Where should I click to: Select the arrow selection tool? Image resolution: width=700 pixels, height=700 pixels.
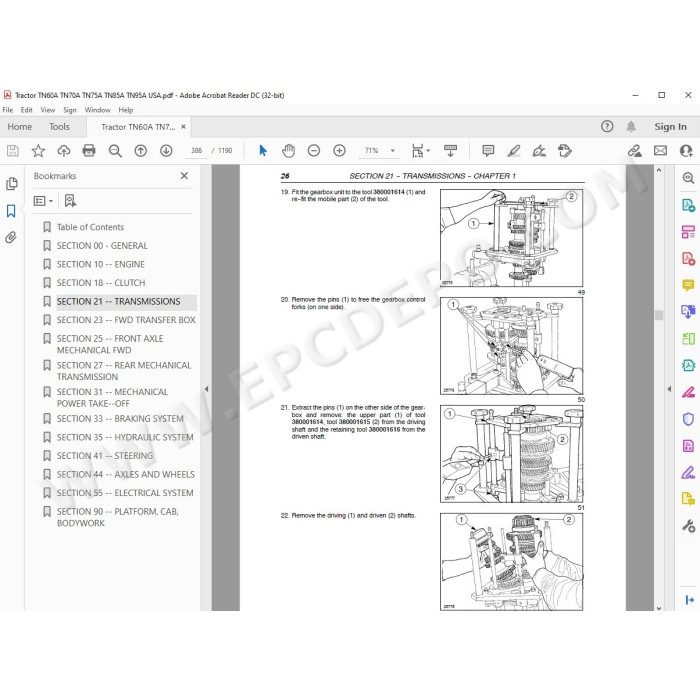tap(263, 151)
